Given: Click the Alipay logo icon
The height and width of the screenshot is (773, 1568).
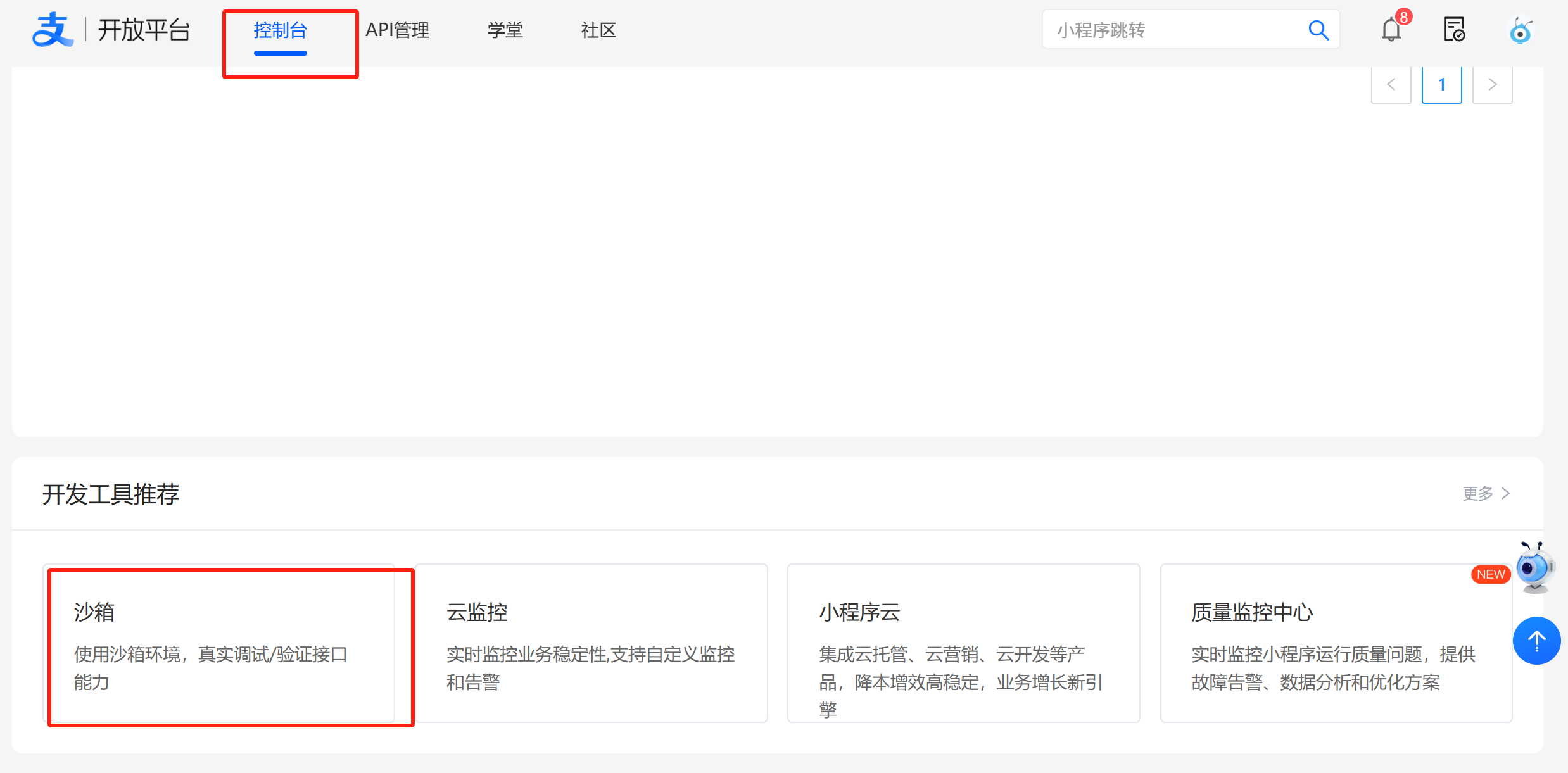Looking at the screenshot, I should click(x=52, y=30).
